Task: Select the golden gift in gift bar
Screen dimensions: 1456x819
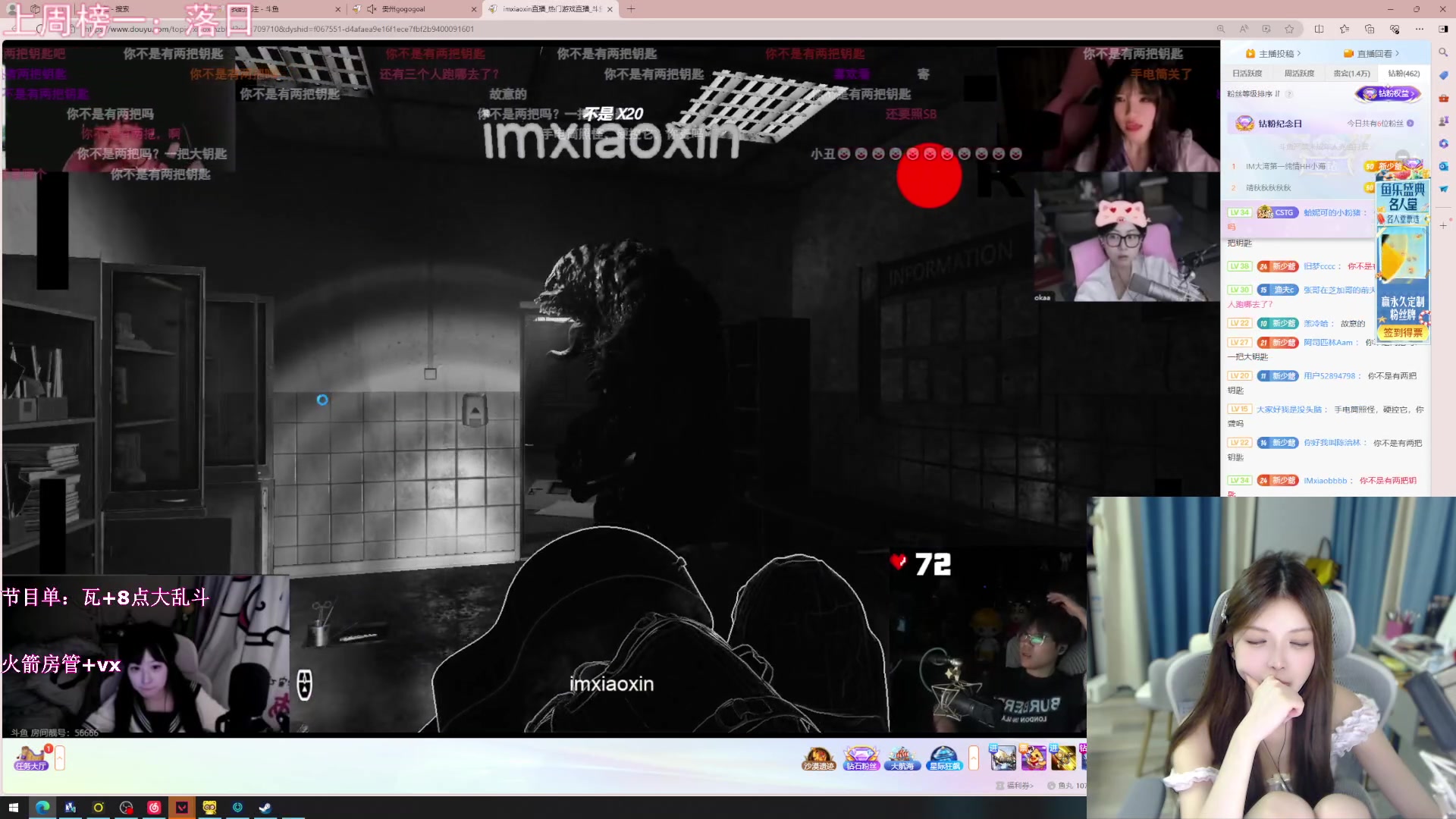Action: 1063,758
